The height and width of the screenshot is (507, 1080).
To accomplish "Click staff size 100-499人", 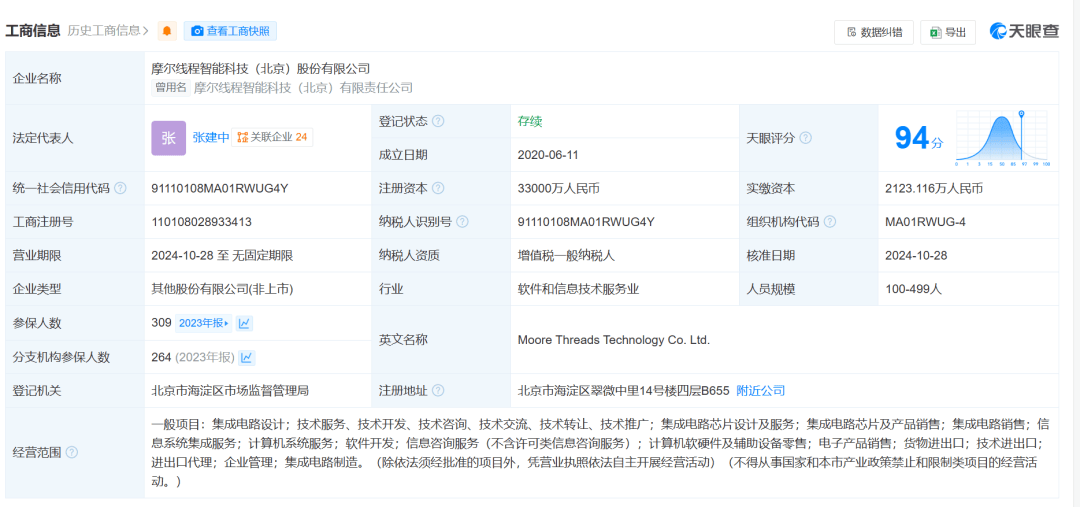I will pos(913,289).
